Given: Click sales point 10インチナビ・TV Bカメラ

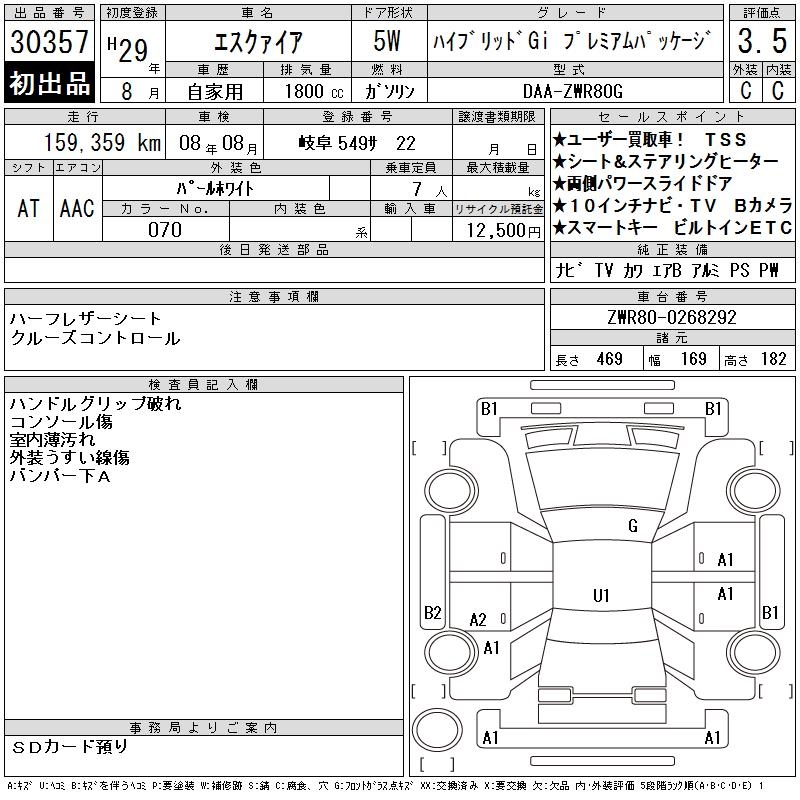Looking at the screenshot, I should (673, 206).
